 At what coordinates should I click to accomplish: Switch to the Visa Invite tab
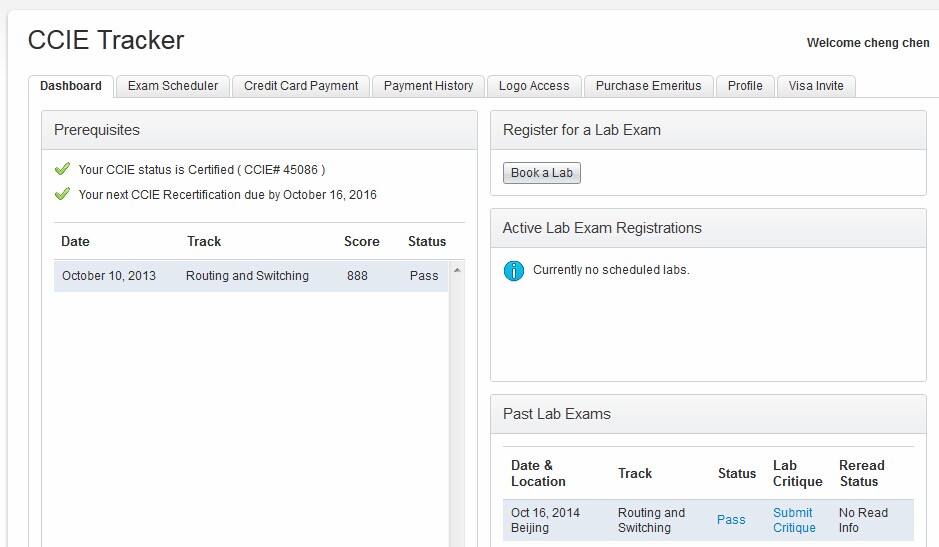pos(816,86)
